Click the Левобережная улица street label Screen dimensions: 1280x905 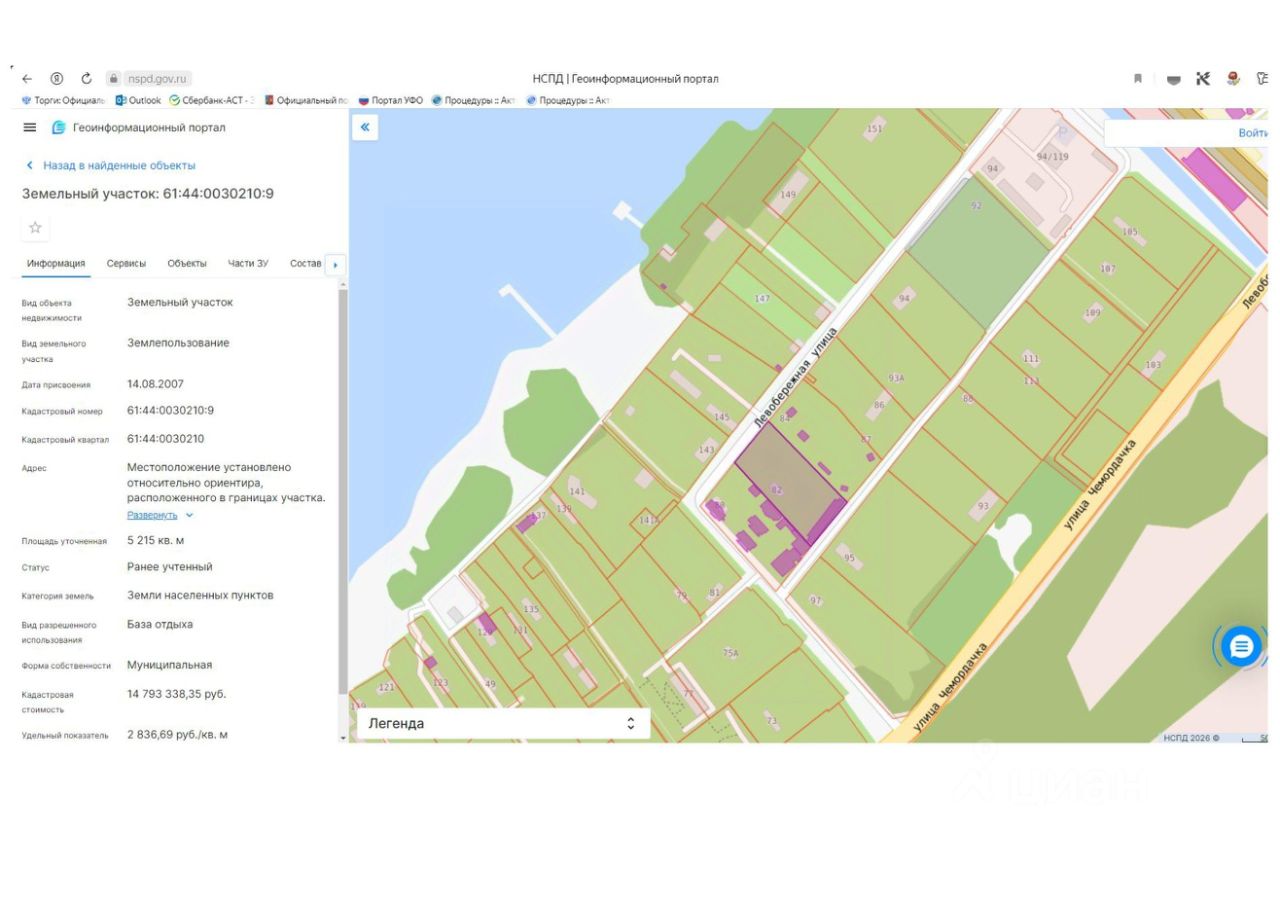pos(796,379)
